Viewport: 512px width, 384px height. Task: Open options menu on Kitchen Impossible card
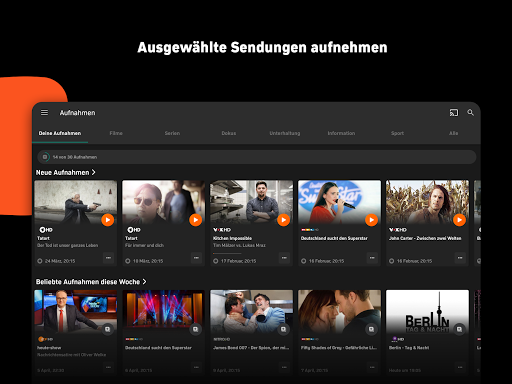(x=284, y=258)
